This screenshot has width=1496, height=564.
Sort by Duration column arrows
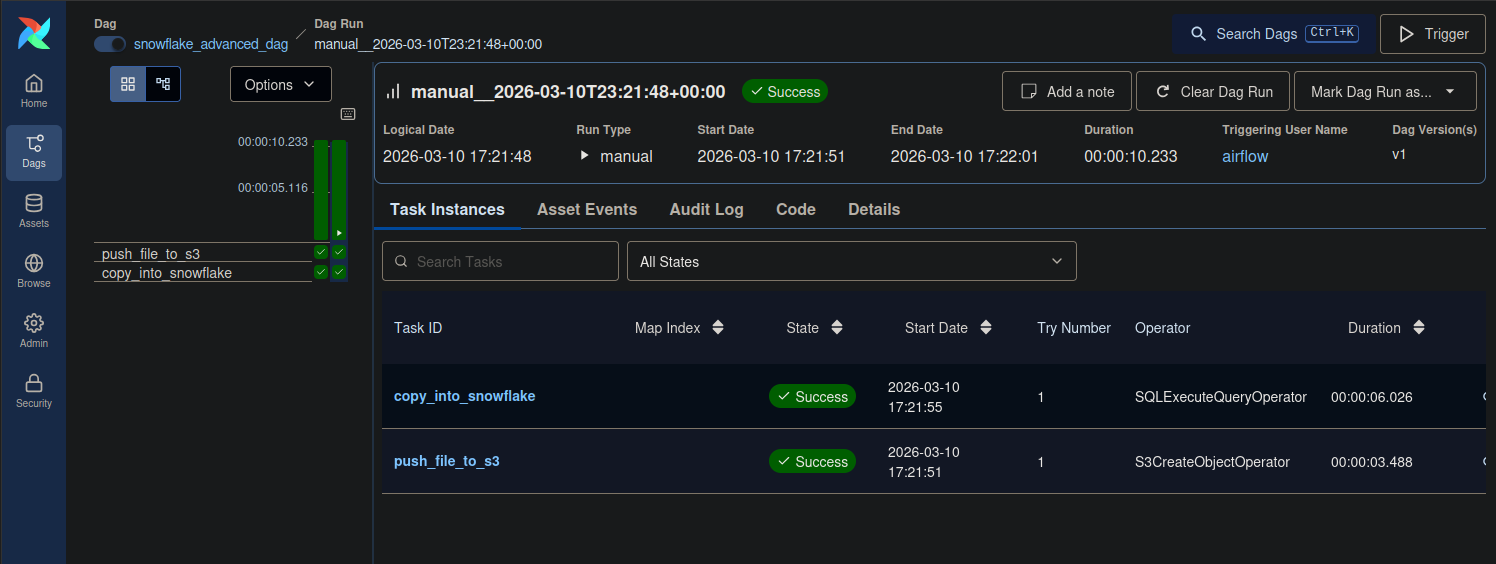[x=1418, y=328]
